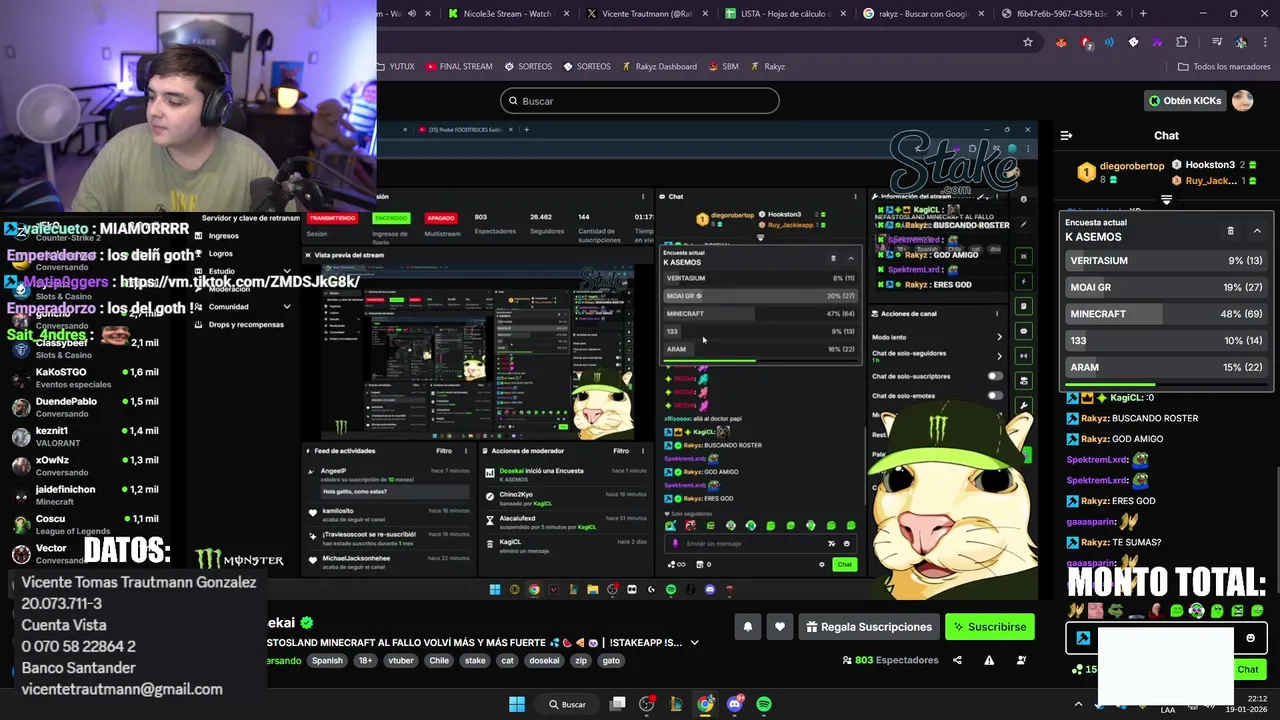The width and height of the screenshot is (1280, 720).
Task: Vote for 133 poll option
Action: 1166,341
